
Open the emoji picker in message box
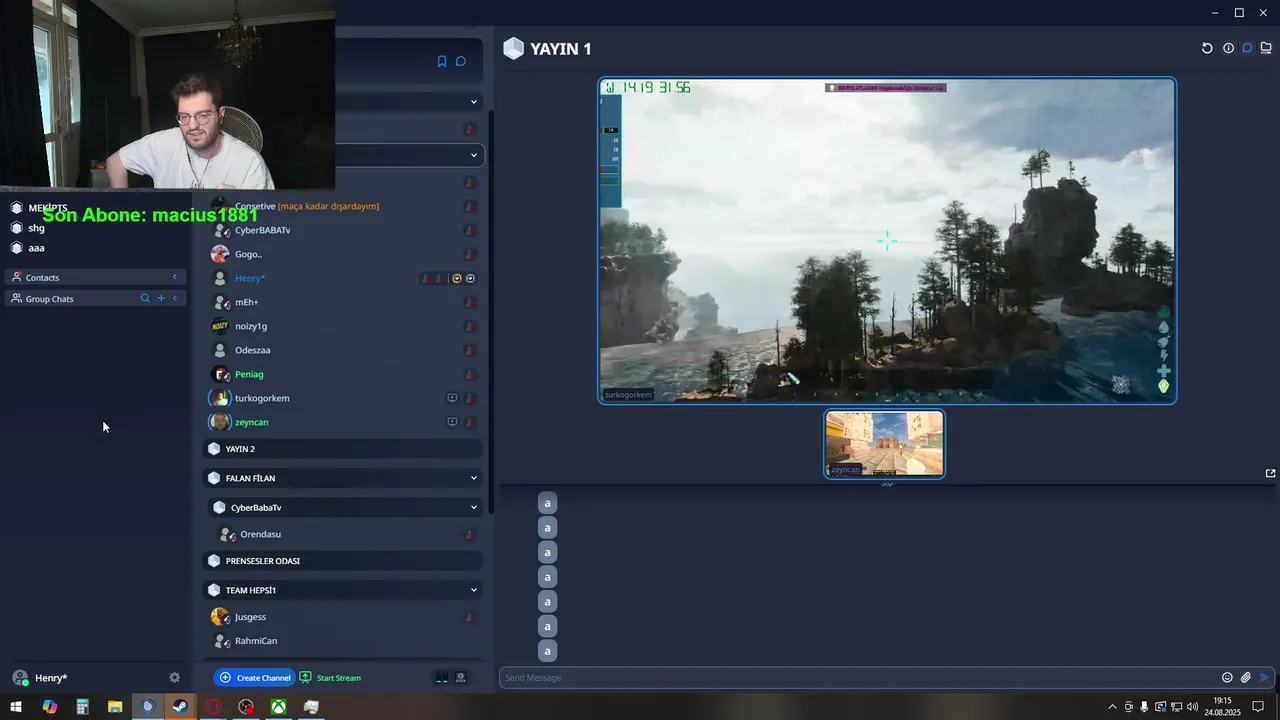coord(1227,677)
